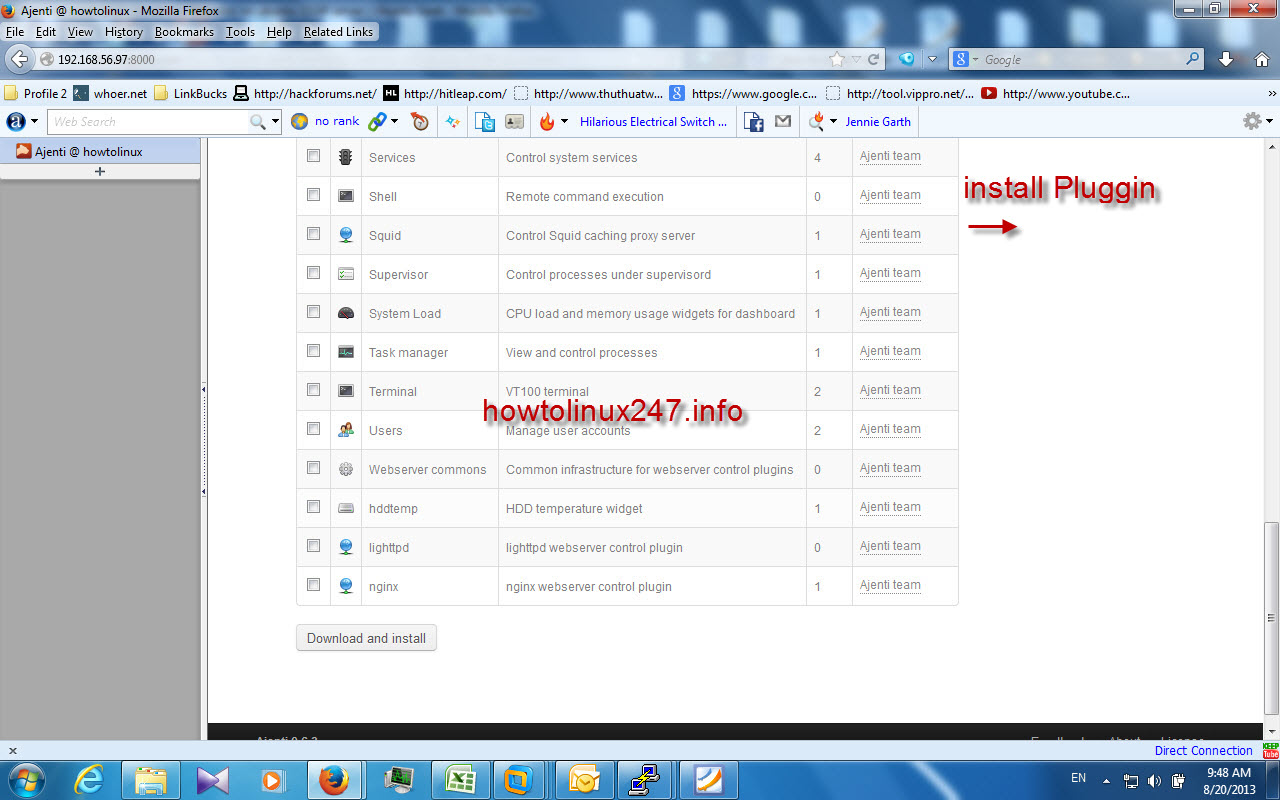Screen dimensions: 1280x800
Task: Click the Terminal plugin icon
Action: [346, 391]
